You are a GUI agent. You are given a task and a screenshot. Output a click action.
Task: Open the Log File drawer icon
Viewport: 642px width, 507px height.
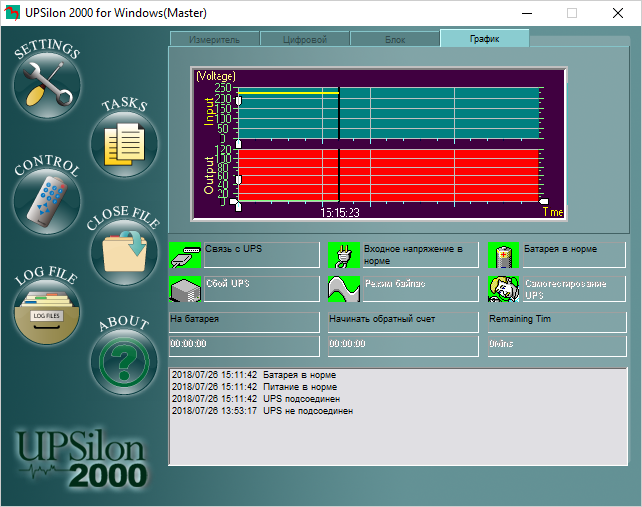pos(47,311)
